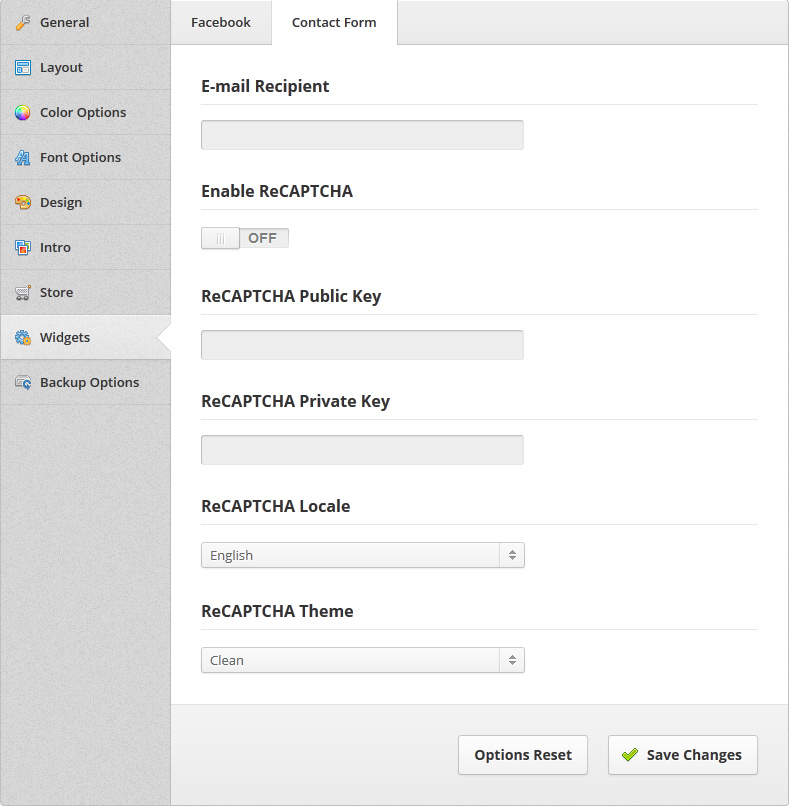
Task: Click the Intro section icon
Action: pos(23,247)
